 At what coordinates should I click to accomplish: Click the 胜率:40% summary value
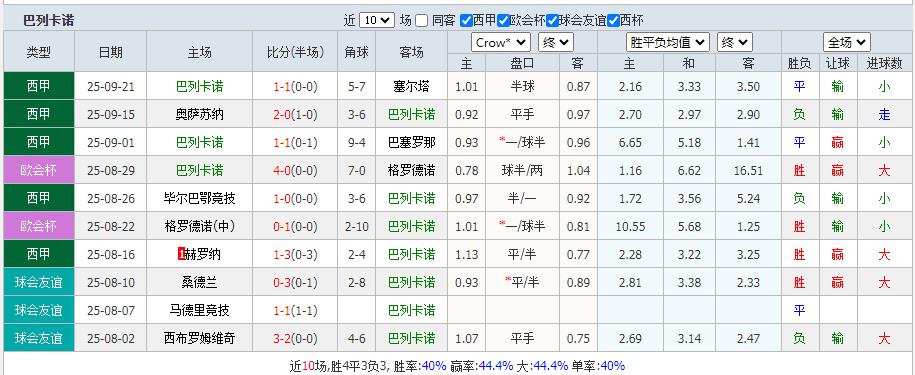pyautogui.click(x=420, y=366)
